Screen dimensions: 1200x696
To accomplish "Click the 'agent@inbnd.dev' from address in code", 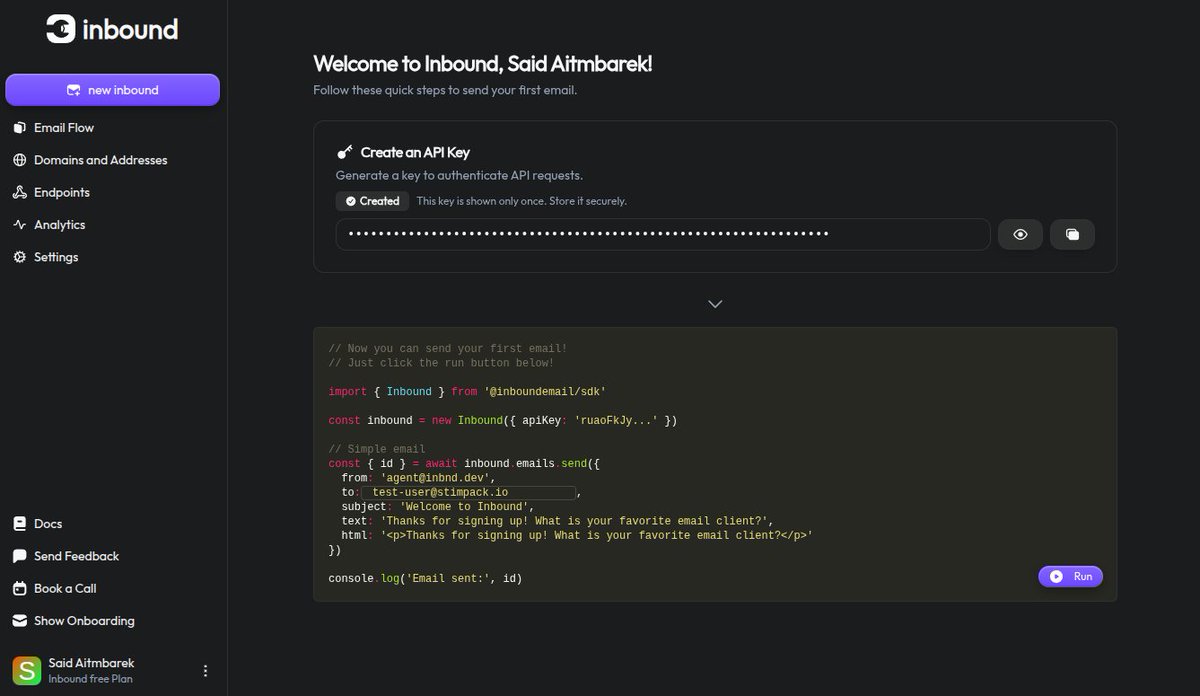I will (x=437, y=478).
